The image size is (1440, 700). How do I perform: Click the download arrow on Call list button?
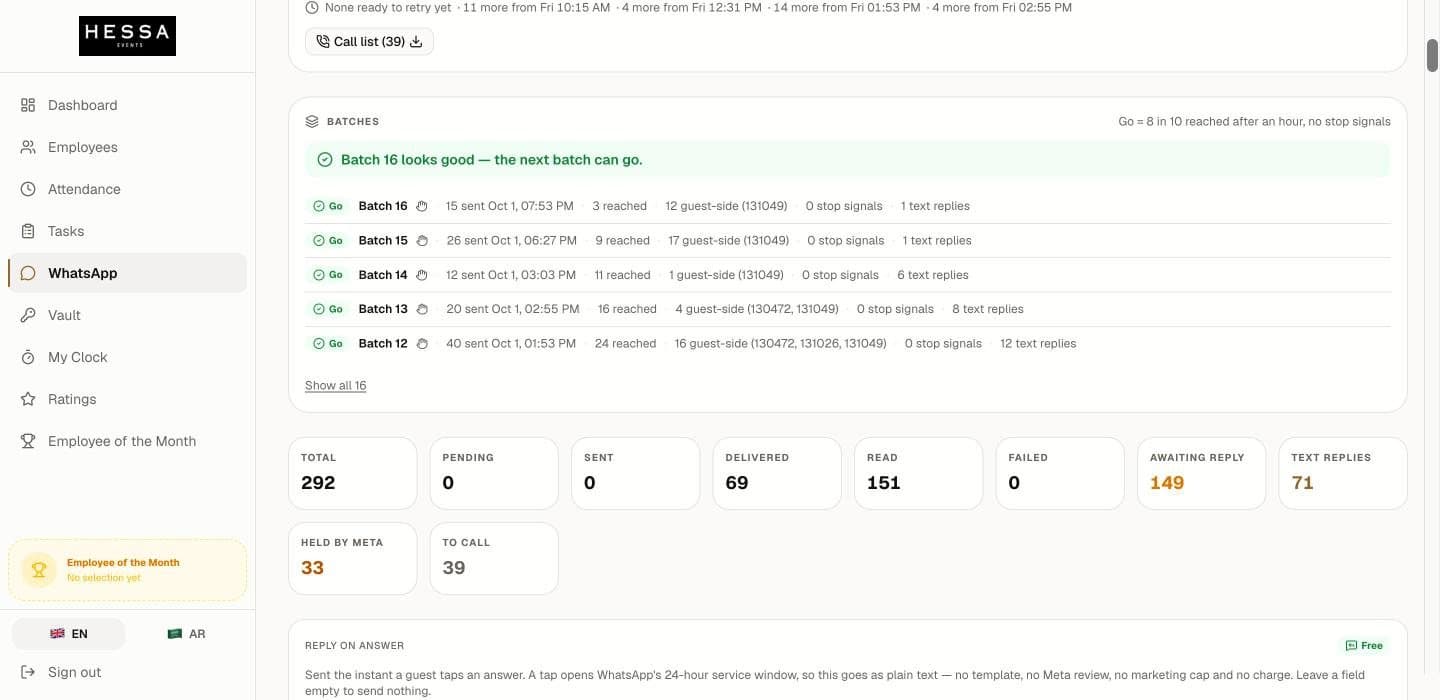[416, 41]
